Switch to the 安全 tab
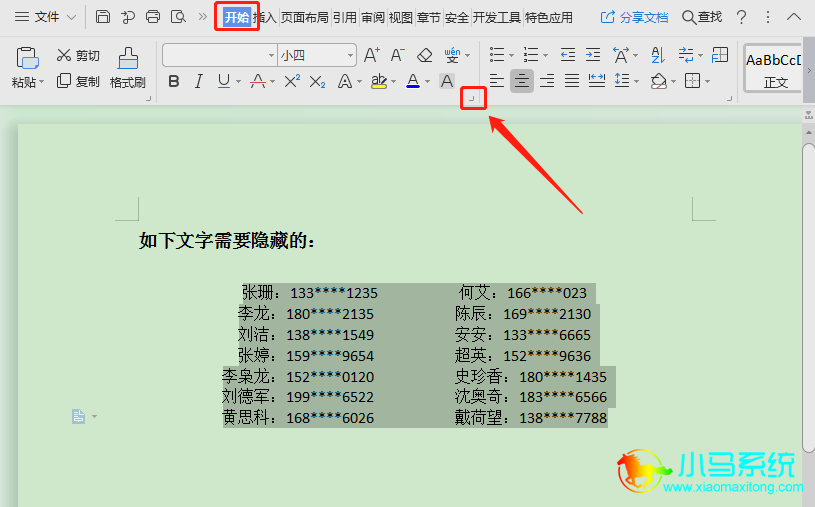The width and height of the screenshot is (815, 507). (457, 17)
